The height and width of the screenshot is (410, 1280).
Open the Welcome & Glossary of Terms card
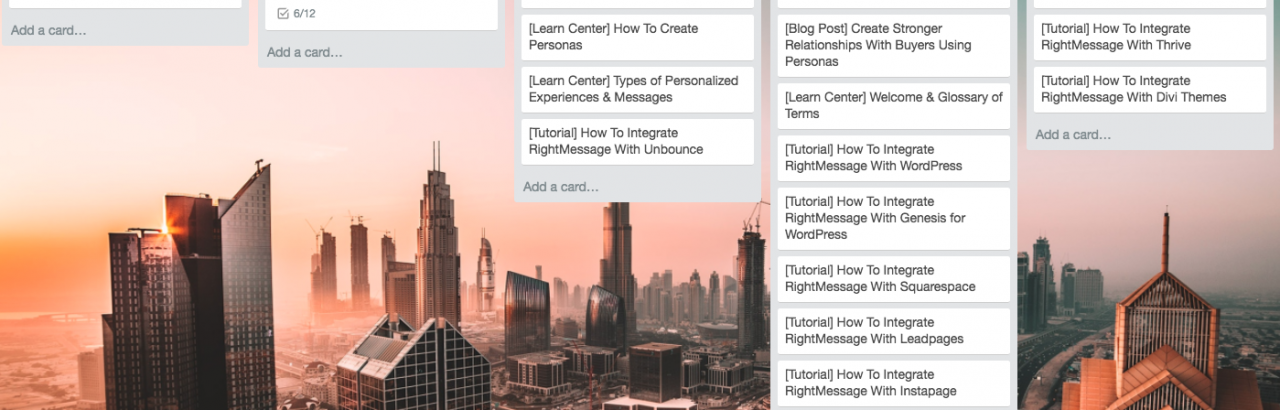[893, 106]
